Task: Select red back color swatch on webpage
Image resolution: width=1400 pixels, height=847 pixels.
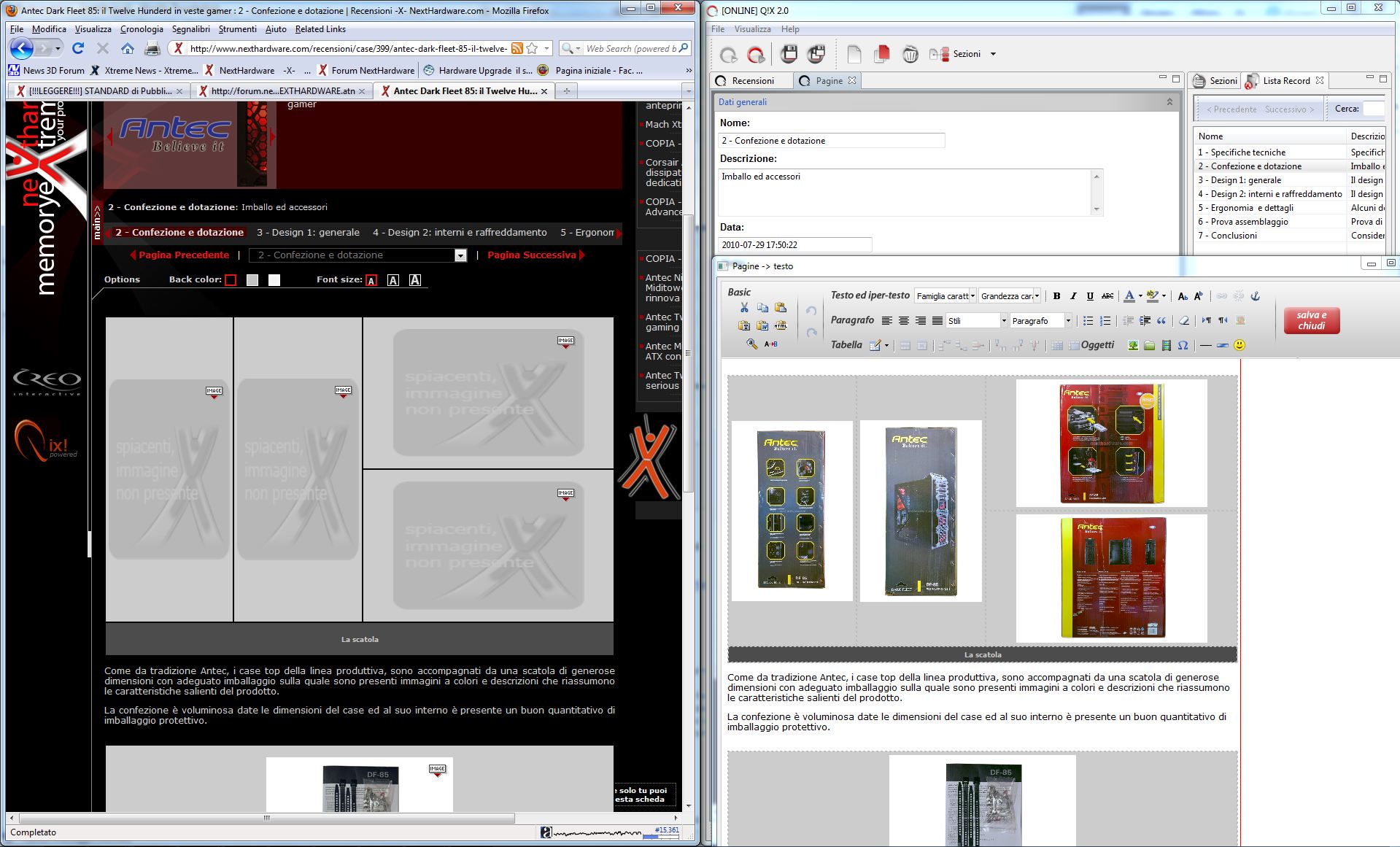Action: point(231,280)
